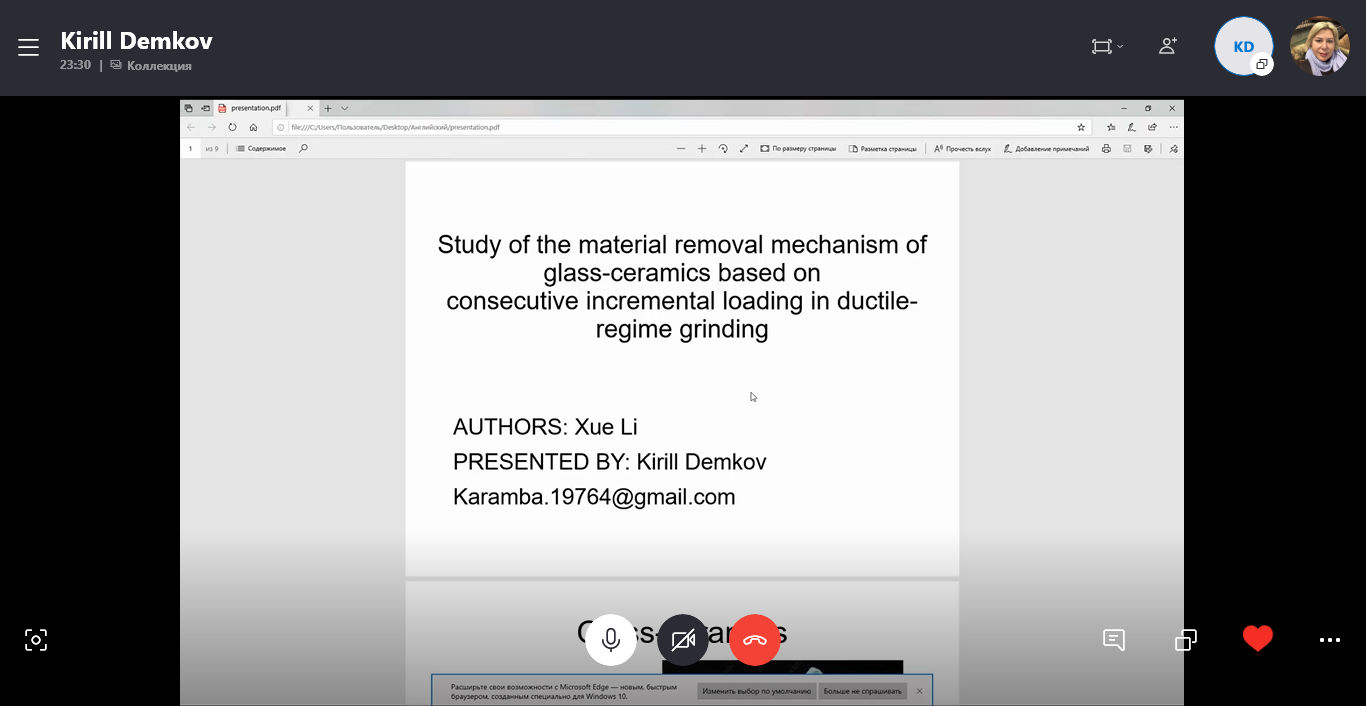Click the browser address bar with presentation.pdf path
Viewport: 1366px width, 706px height.
coord(680,128)
